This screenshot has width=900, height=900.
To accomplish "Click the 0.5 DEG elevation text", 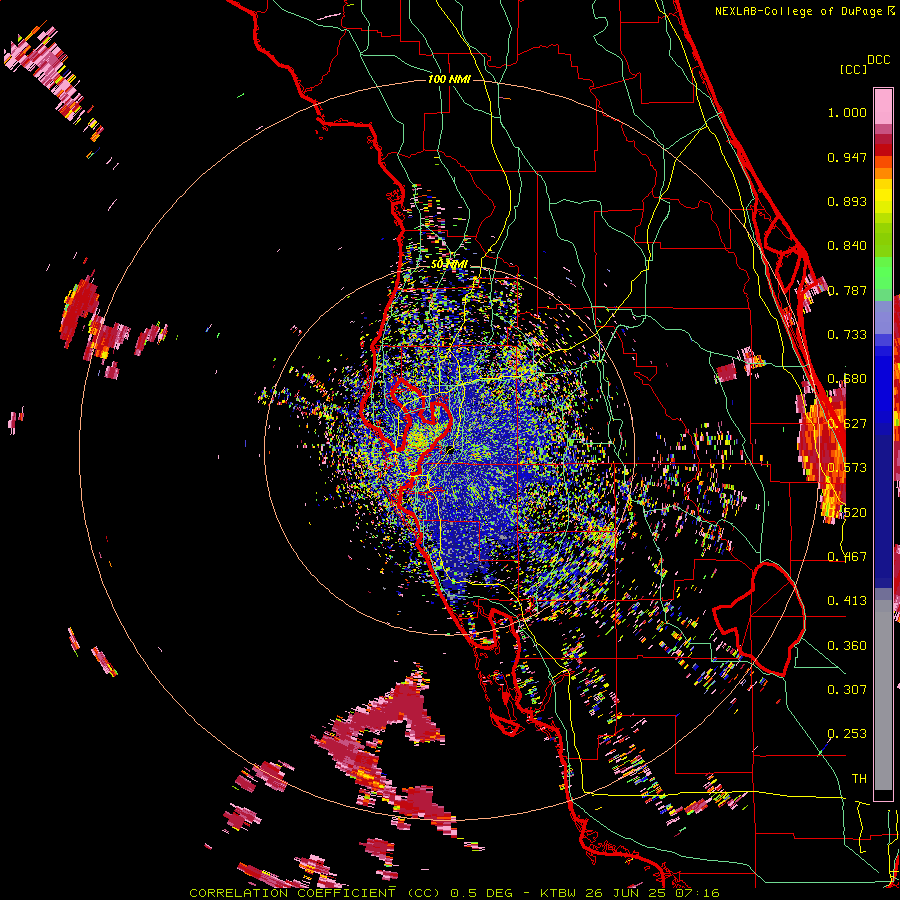I will 483,893.
